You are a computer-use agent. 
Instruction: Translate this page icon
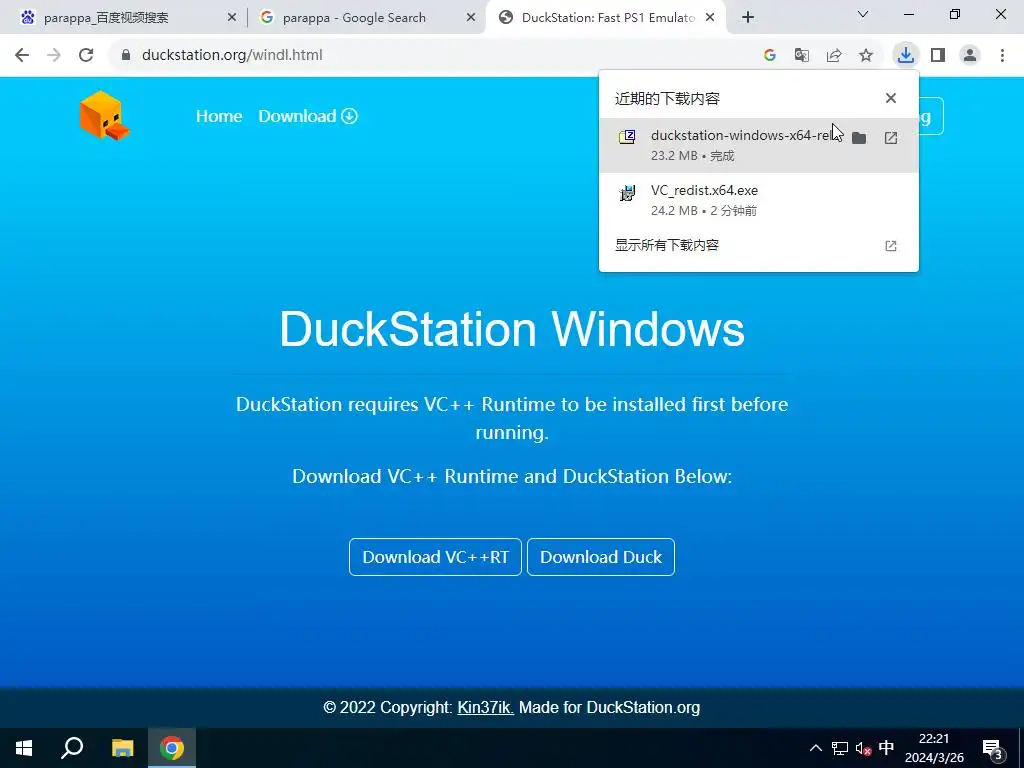[802, 56]
